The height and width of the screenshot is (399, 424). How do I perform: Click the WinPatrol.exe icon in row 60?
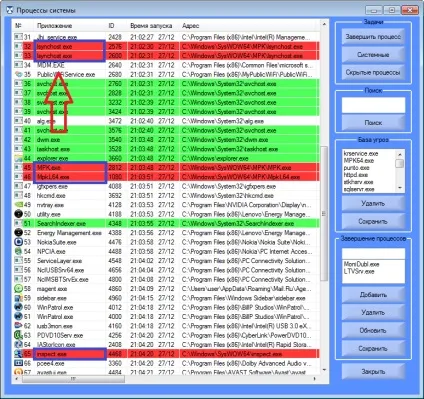click(x=19, y=307)
